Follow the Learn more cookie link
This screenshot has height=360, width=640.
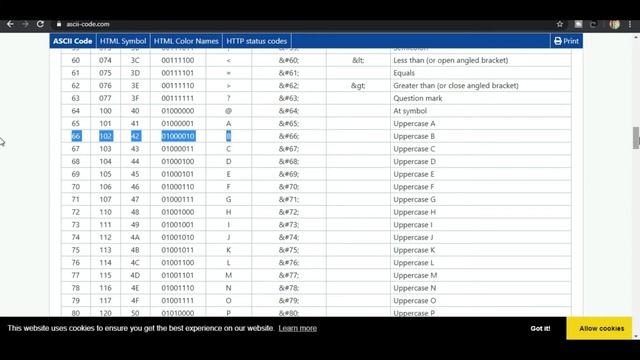(298, 328)
